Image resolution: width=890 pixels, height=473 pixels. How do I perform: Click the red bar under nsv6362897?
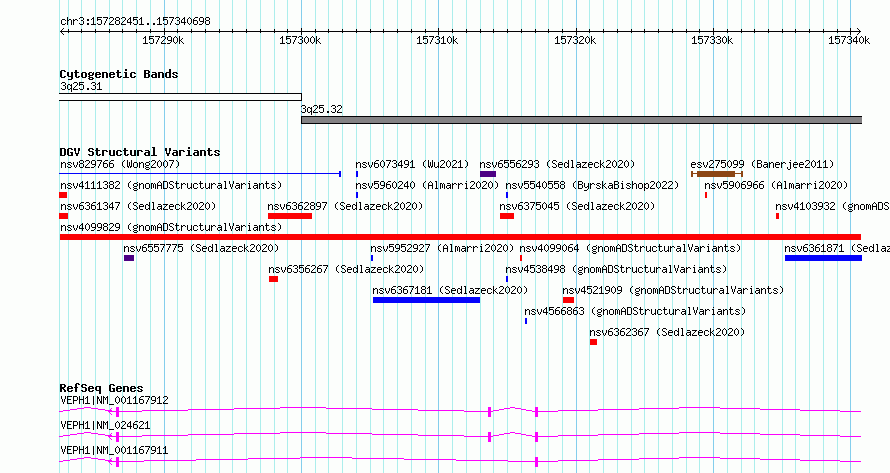coord(289,216)
